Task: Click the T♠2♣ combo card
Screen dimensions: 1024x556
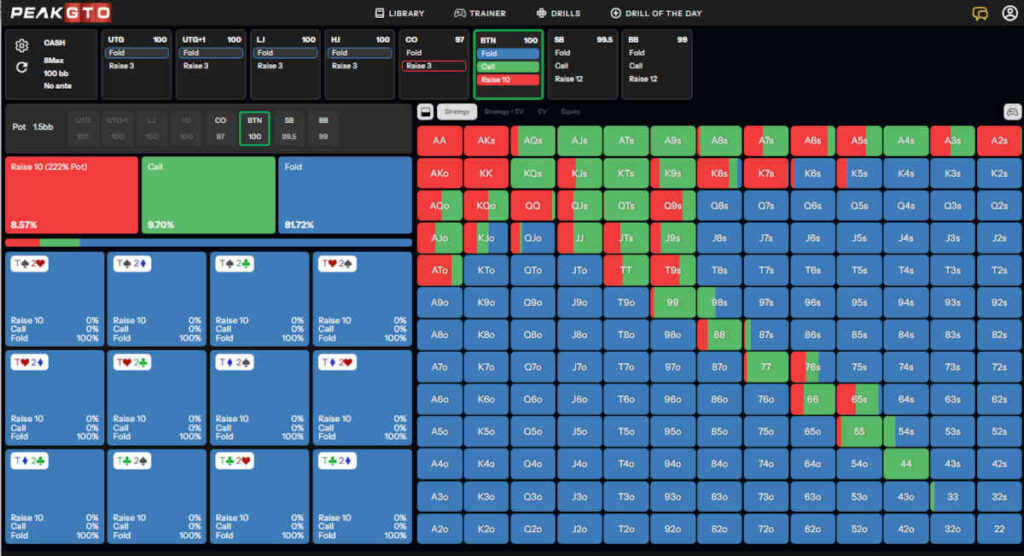Action: click(259, 299)
